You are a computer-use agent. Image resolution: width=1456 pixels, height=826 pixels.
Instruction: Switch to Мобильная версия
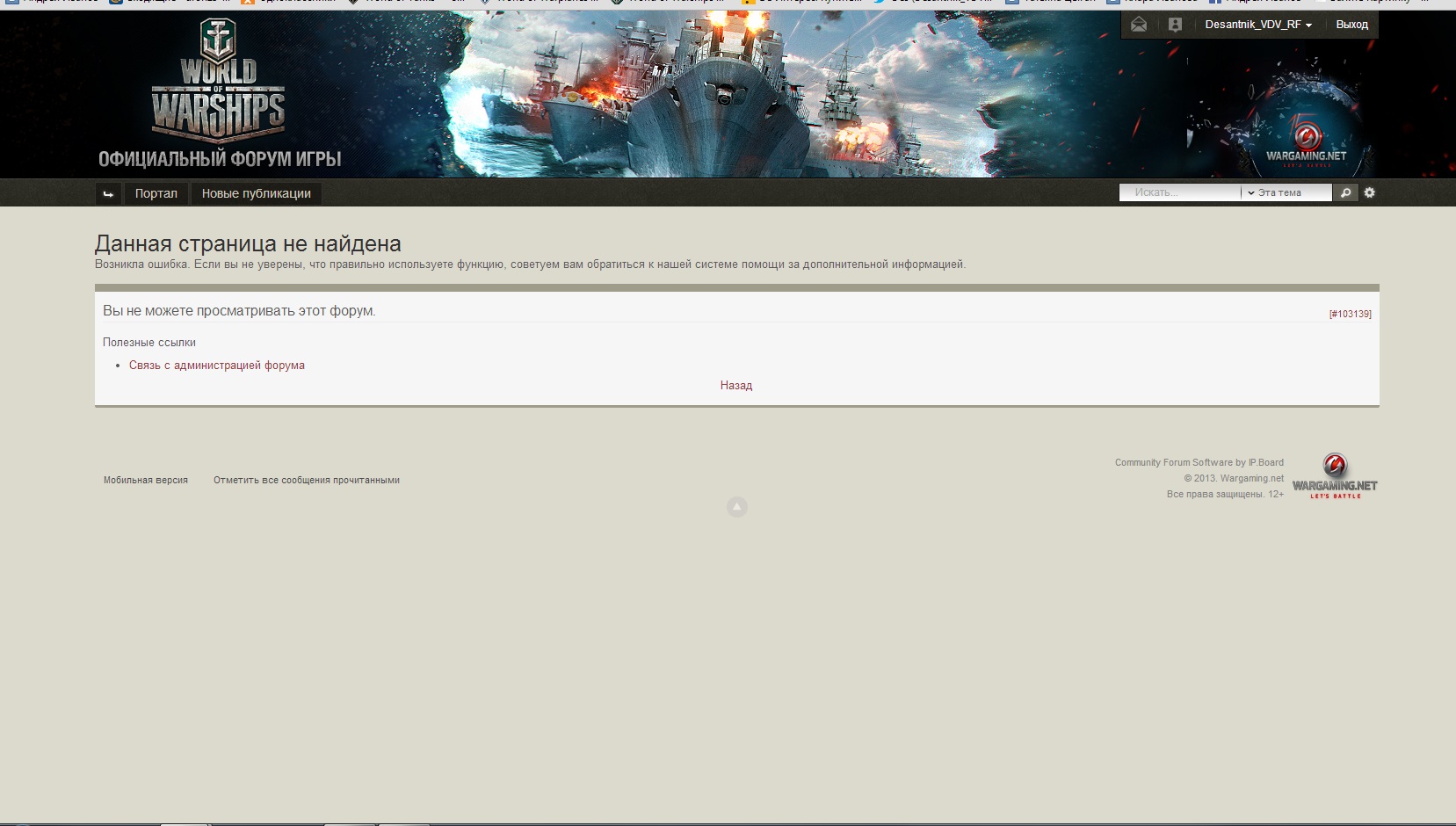[x=146, y=481]
